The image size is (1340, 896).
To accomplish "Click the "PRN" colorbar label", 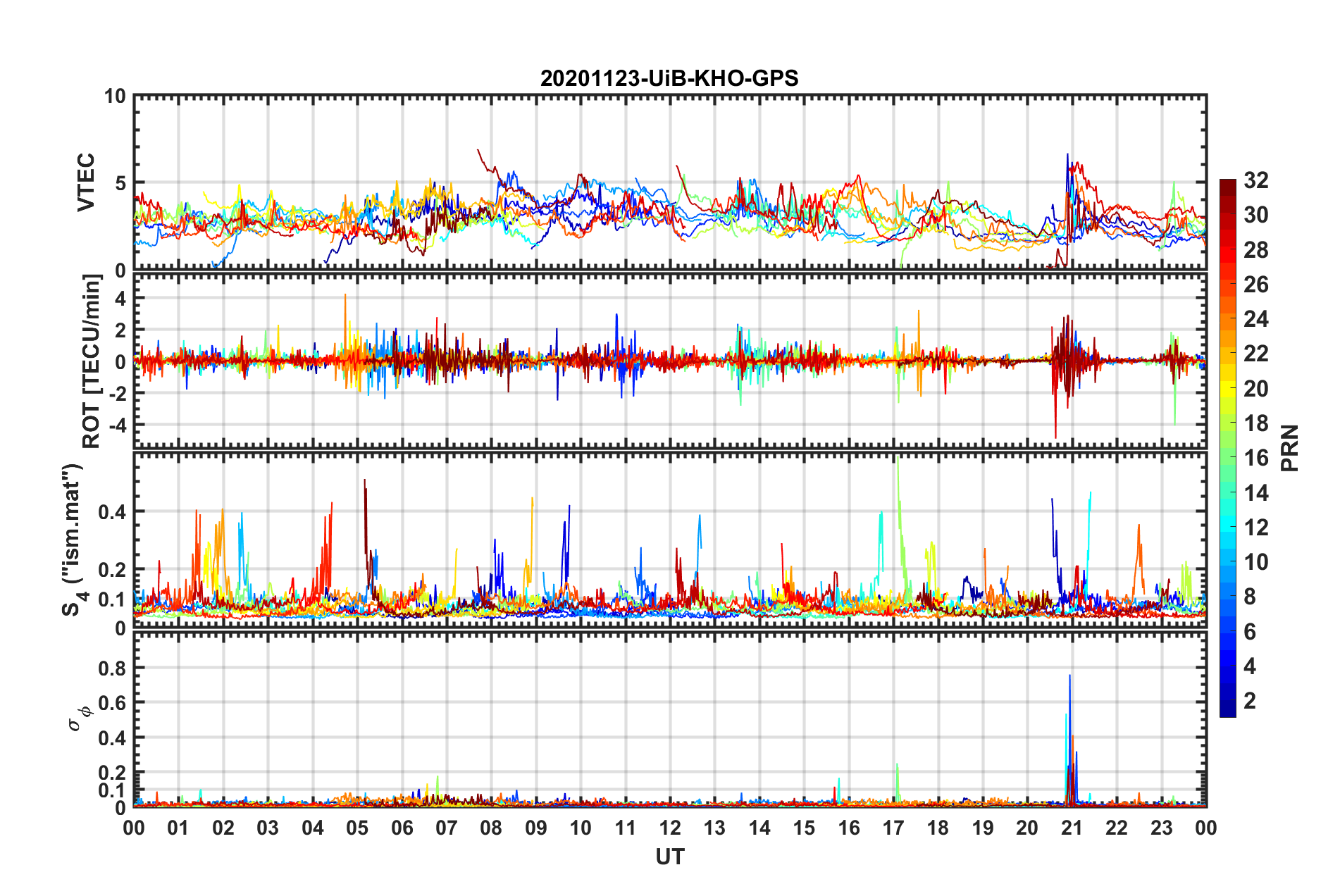I will point(1290,448).
